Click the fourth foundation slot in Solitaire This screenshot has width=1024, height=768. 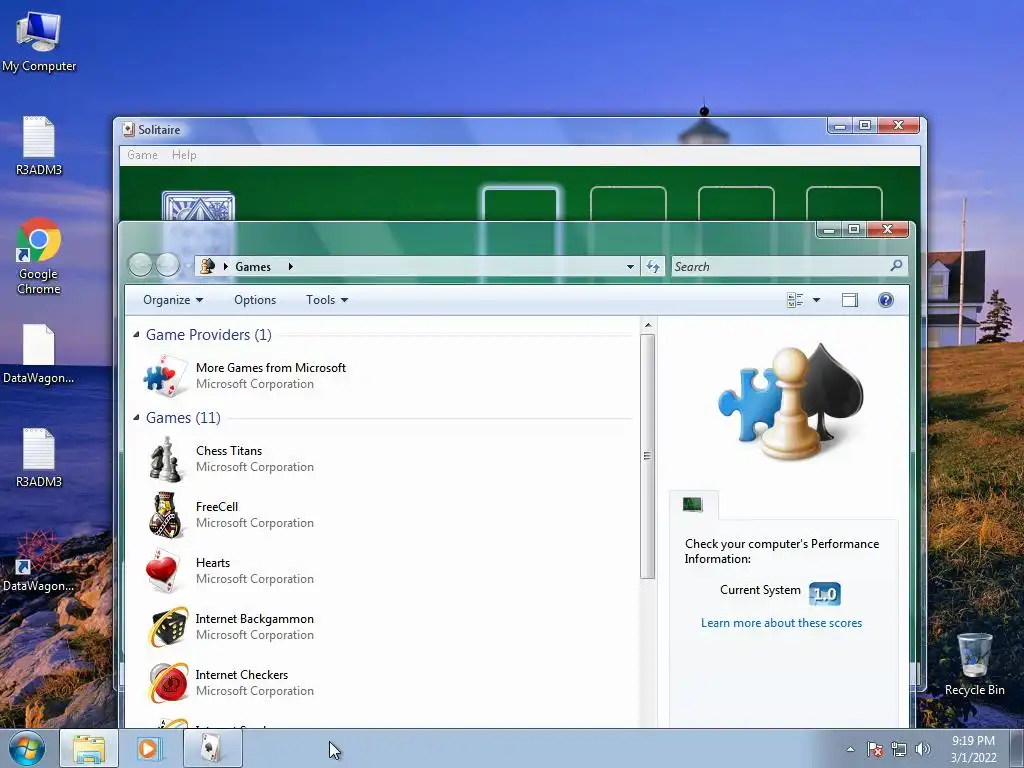(x=844, y=204)
